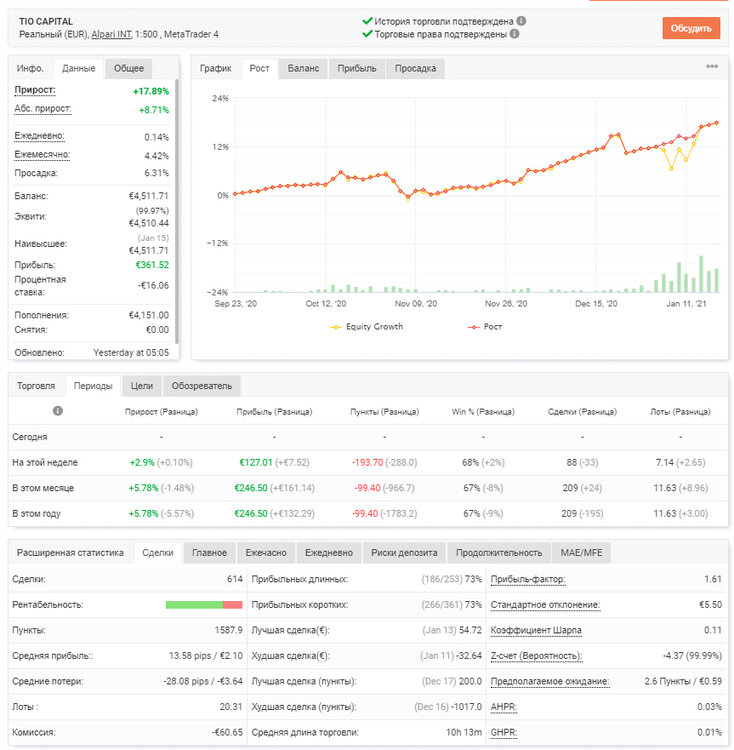The image size is (734, 750).
Task: Click the €4,511.71 balance value
Action: coord(149,196)
